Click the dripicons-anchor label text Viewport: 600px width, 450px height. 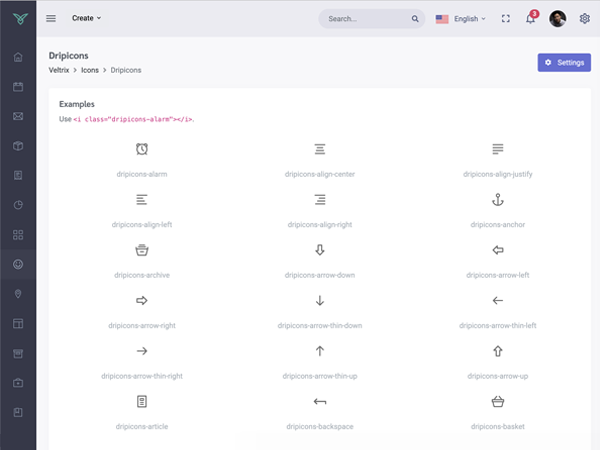[498, 225]
